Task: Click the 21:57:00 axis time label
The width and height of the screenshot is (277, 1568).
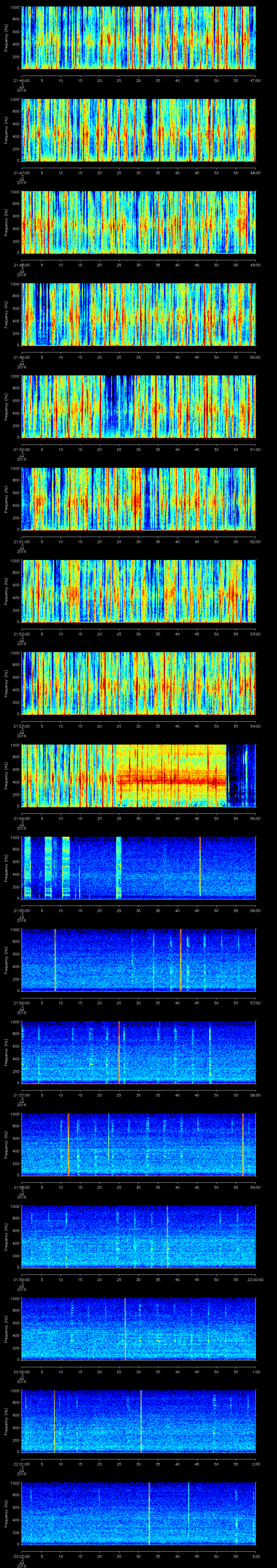Action: coord(21,1095)
